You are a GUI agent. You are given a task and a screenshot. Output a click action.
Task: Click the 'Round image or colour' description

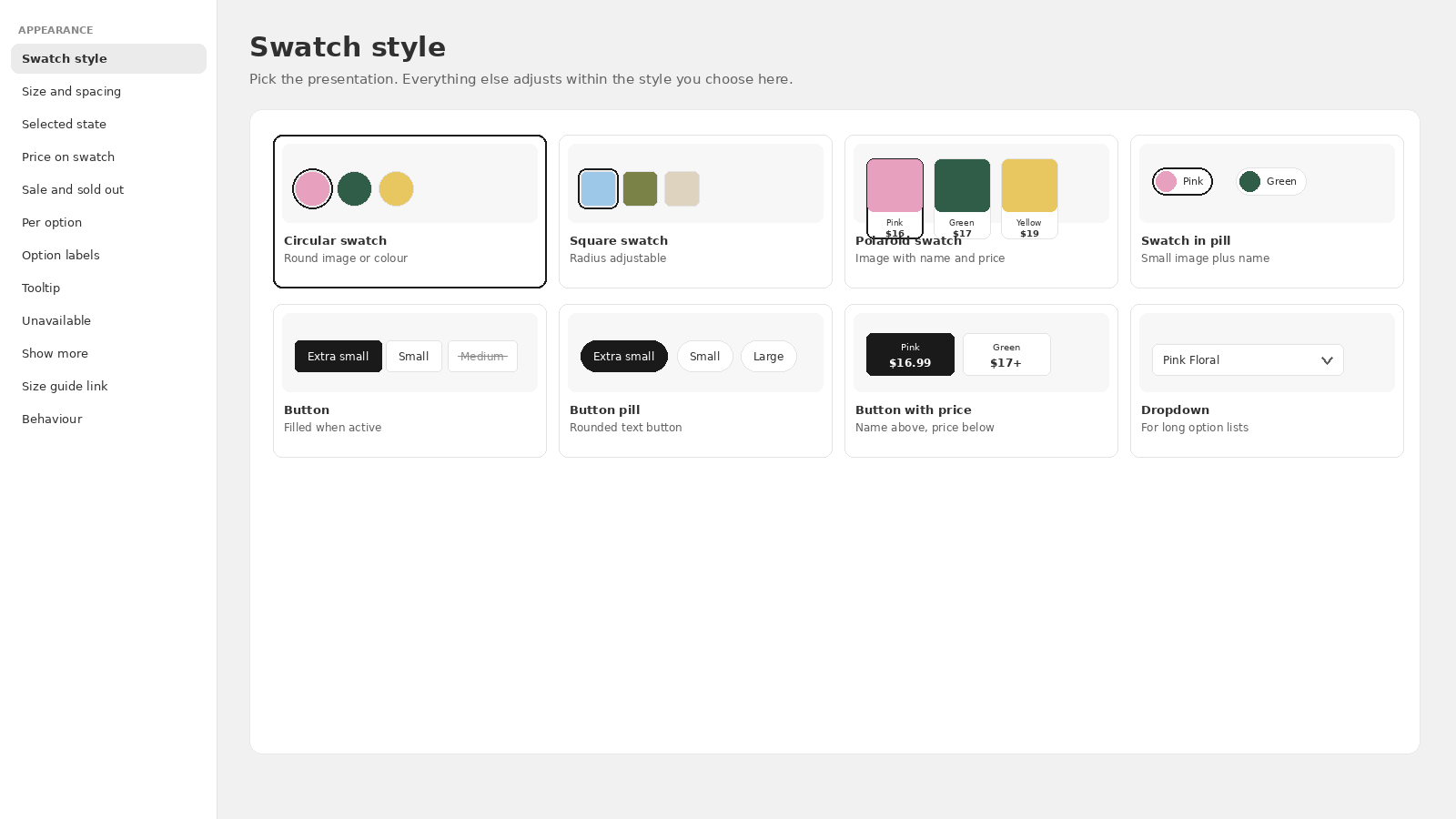pos(346,258)
